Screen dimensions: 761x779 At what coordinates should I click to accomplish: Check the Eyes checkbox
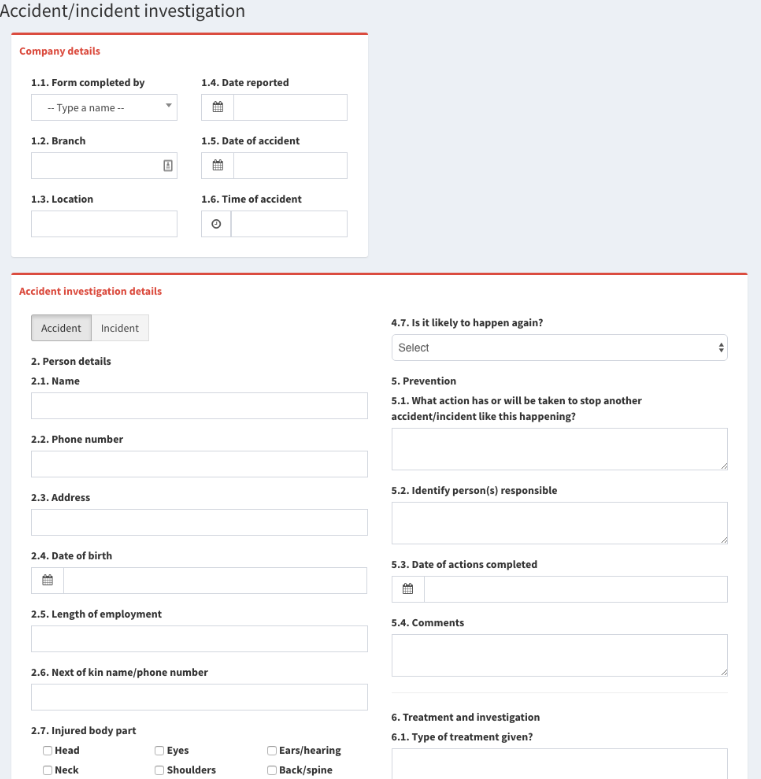click(x=159, y=750)
